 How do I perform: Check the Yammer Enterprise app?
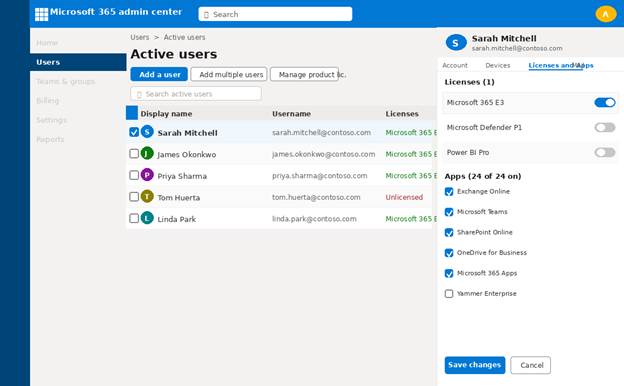(x=449, y=294)
